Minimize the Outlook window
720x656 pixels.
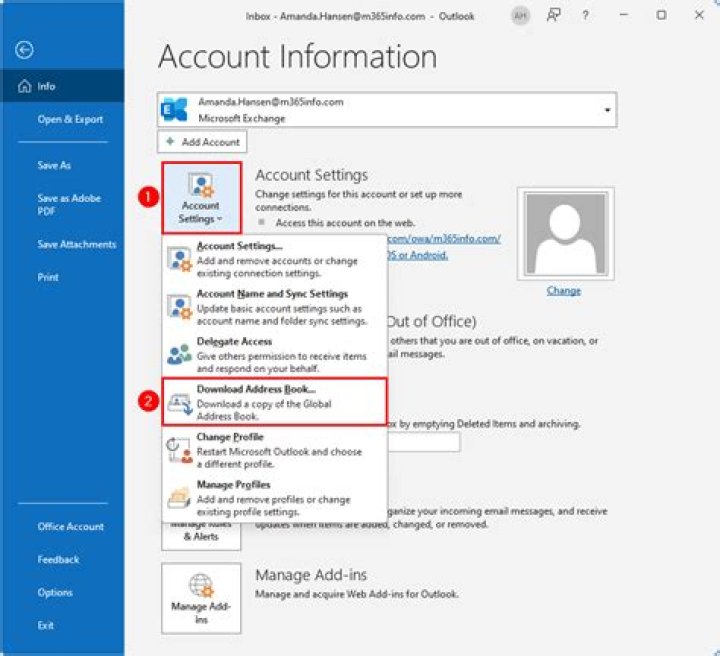pos(624,15)
